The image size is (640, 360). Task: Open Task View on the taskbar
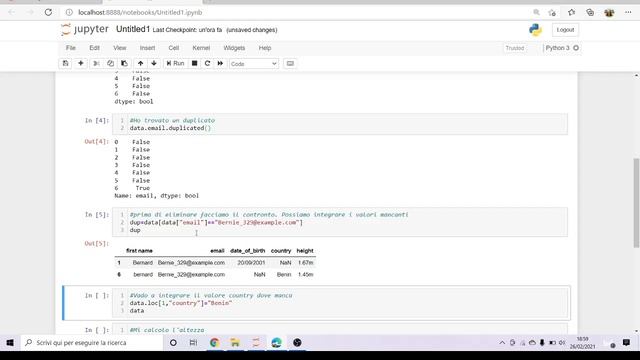[193, 343]
